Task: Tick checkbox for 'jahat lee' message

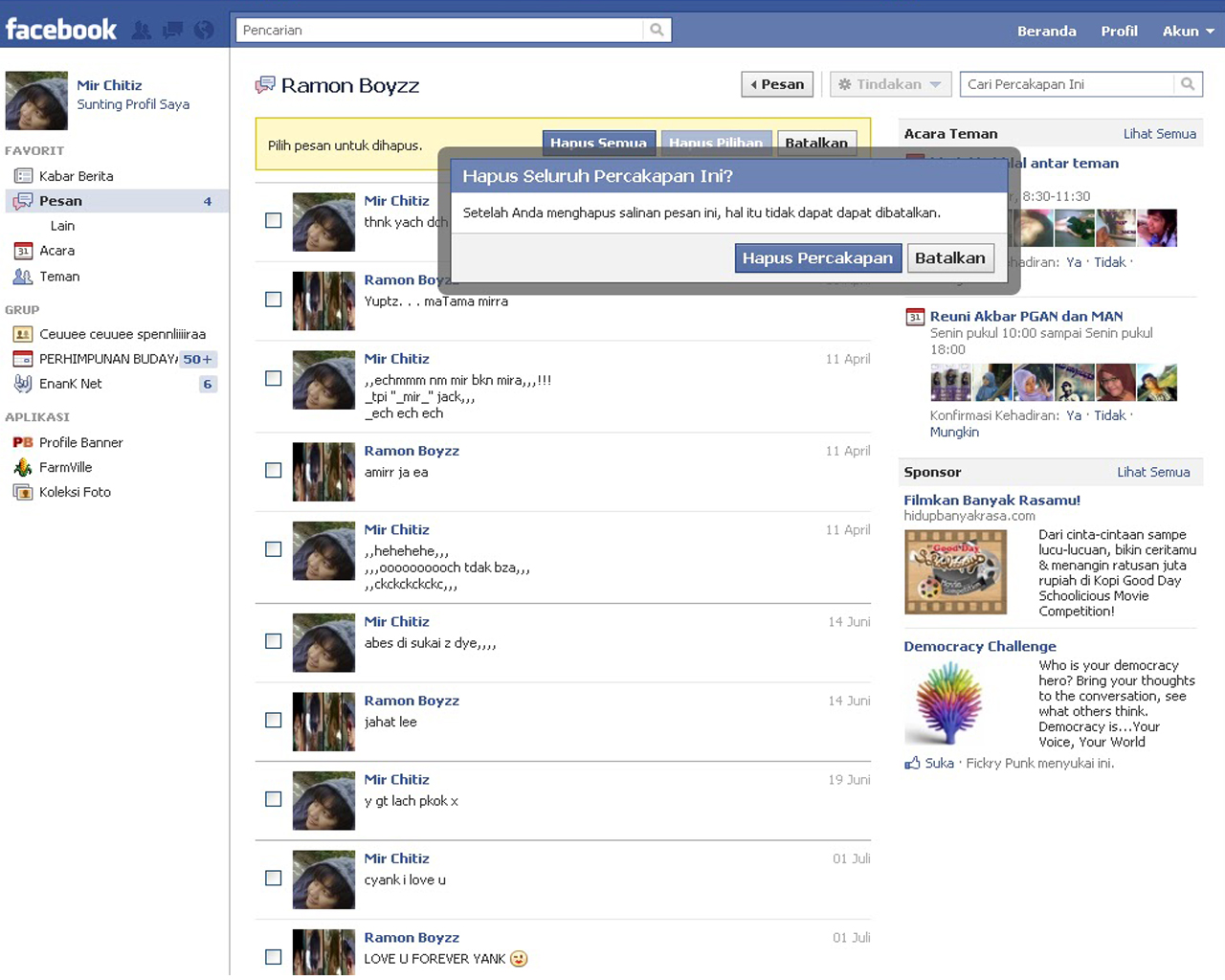Action: [274, 720]
